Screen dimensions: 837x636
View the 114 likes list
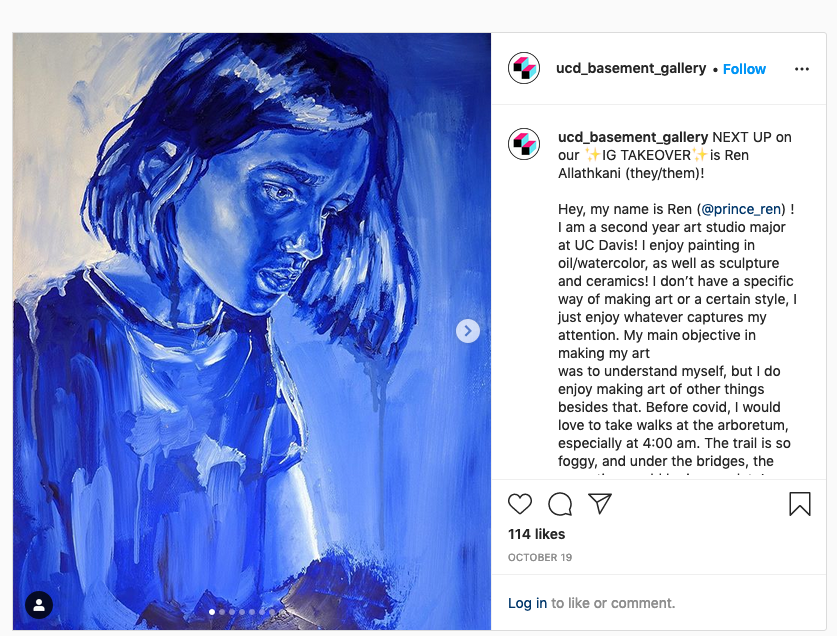[536, 534]
